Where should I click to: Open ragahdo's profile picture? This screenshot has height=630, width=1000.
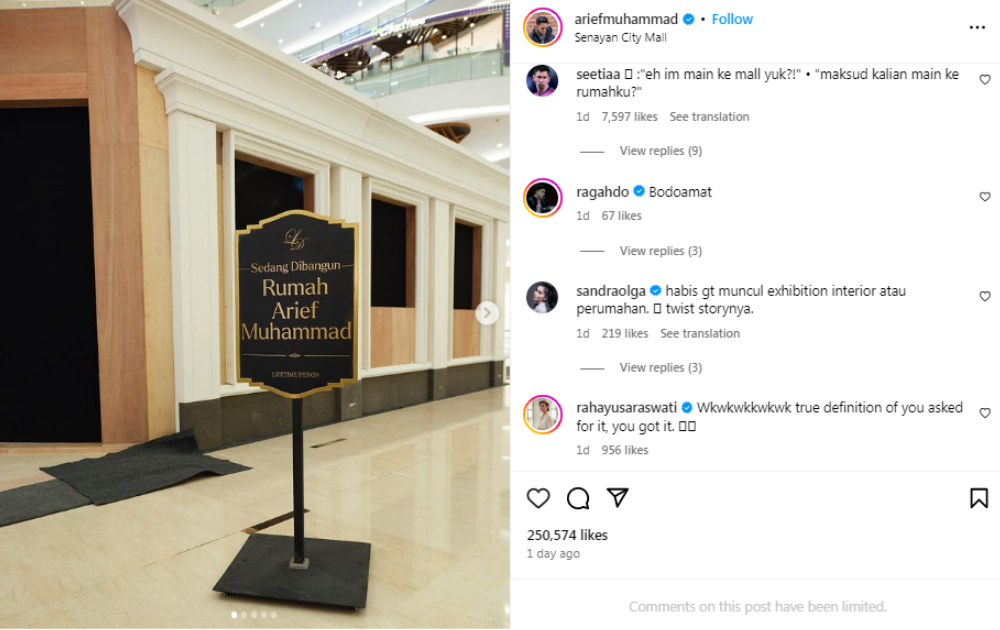542,198
